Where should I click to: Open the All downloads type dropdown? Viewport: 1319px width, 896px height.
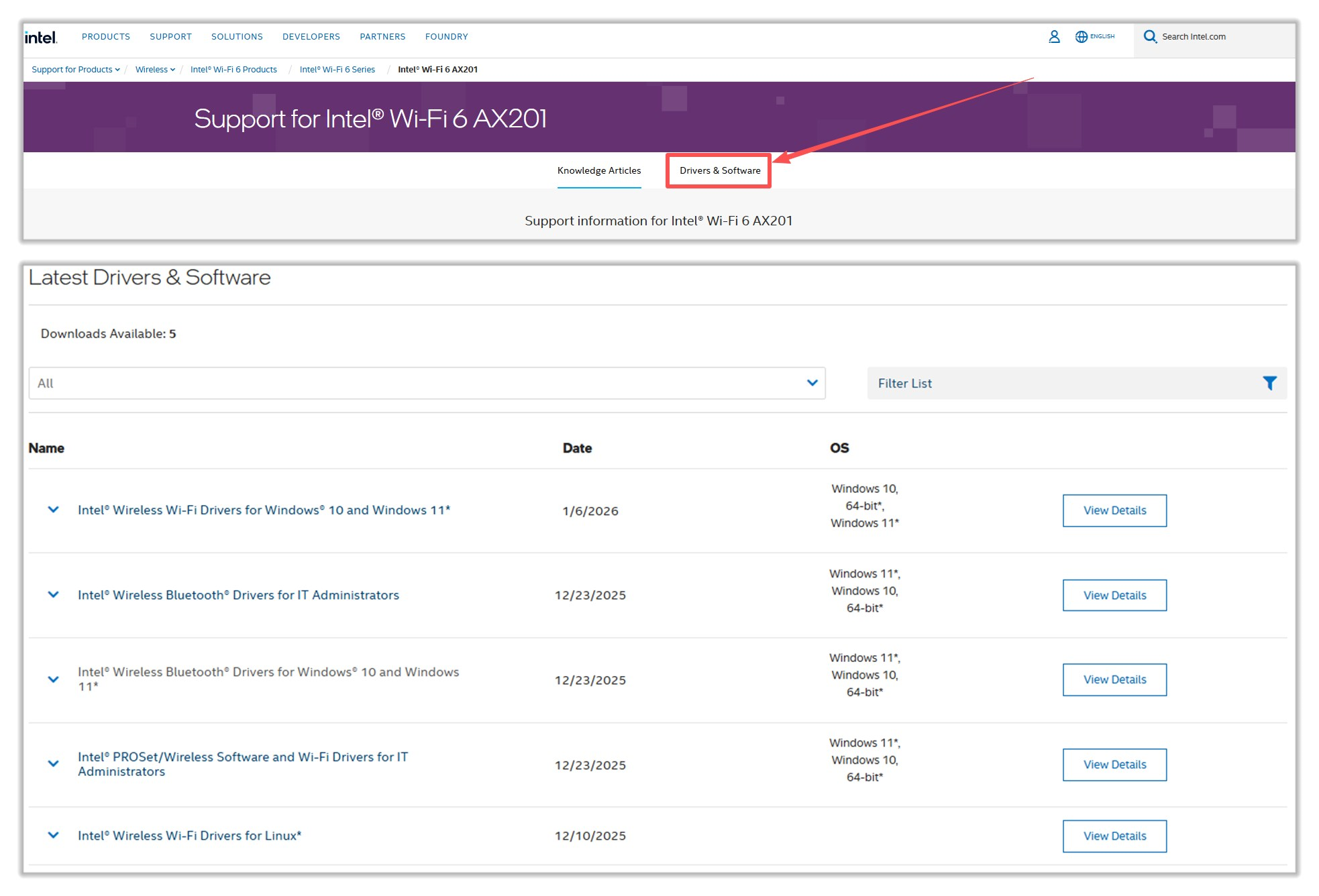[427, 383]
